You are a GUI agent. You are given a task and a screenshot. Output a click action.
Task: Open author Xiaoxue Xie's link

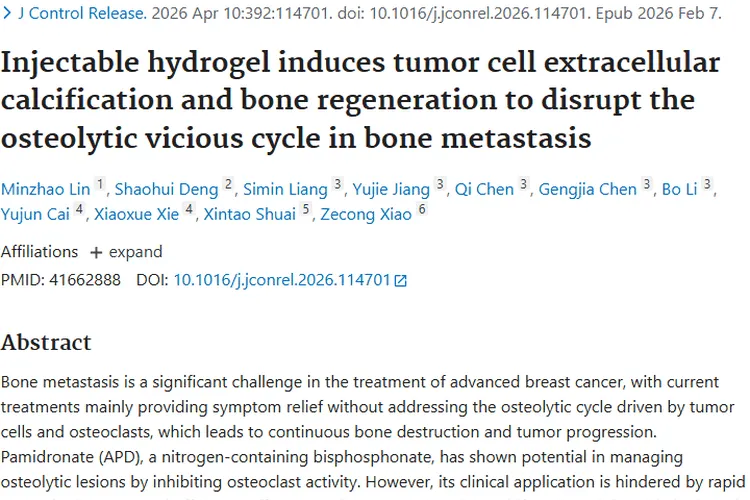pos(138,214)
